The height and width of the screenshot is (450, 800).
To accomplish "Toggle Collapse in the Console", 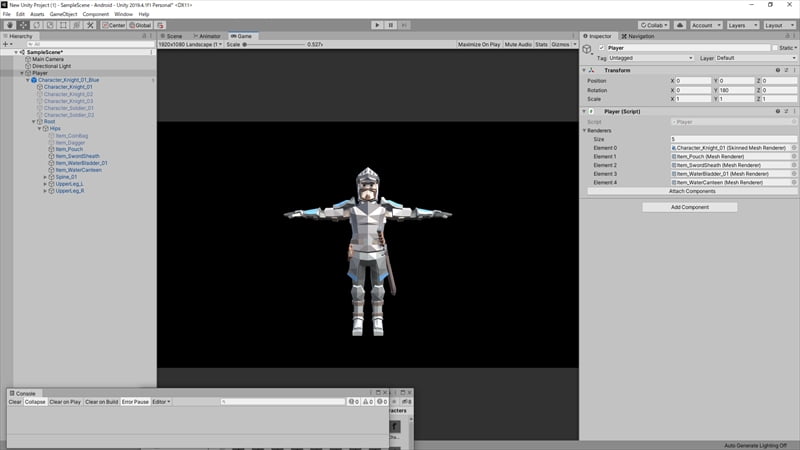I will pos(35,402).
